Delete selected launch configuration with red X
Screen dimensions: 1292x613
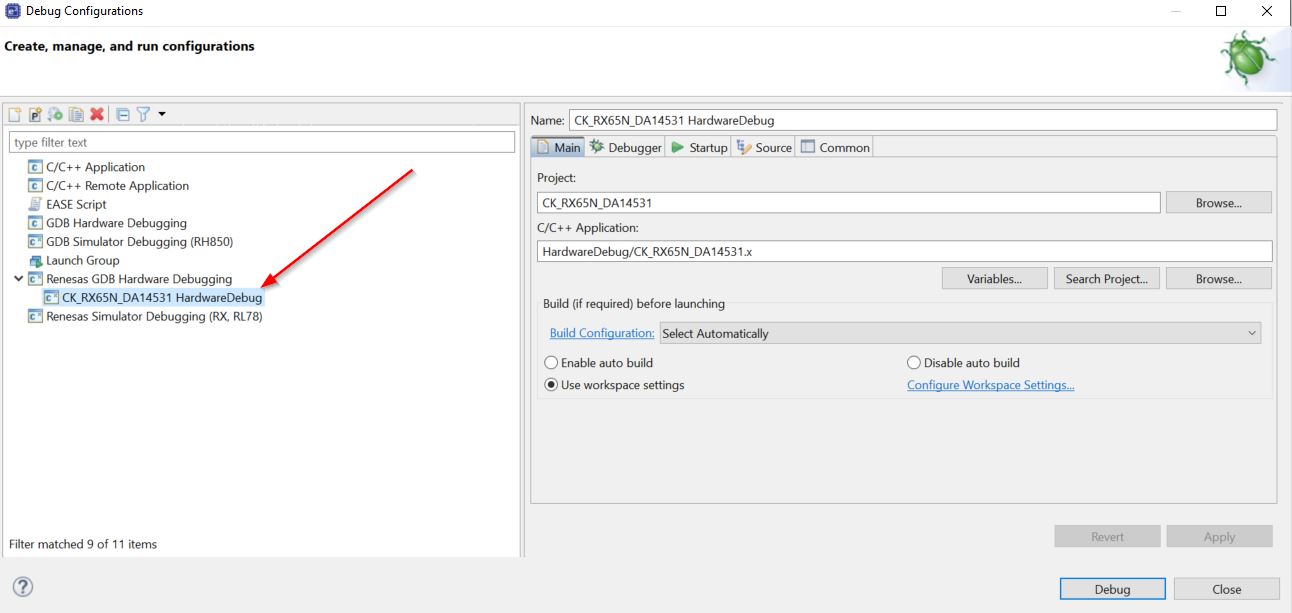click(x=97, y=114)
